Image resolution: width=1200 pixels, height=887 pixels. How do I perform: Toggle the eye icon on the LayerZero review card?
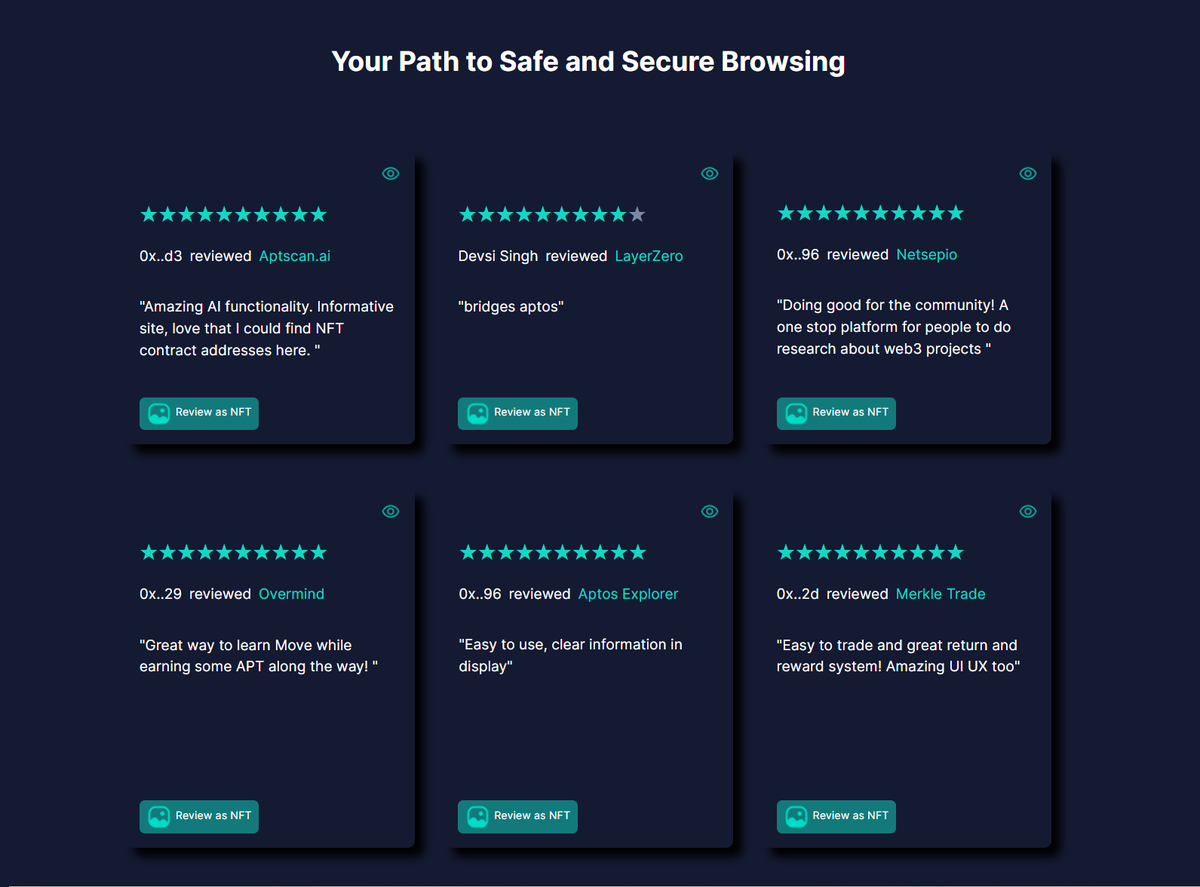click(x=710, y=173)
